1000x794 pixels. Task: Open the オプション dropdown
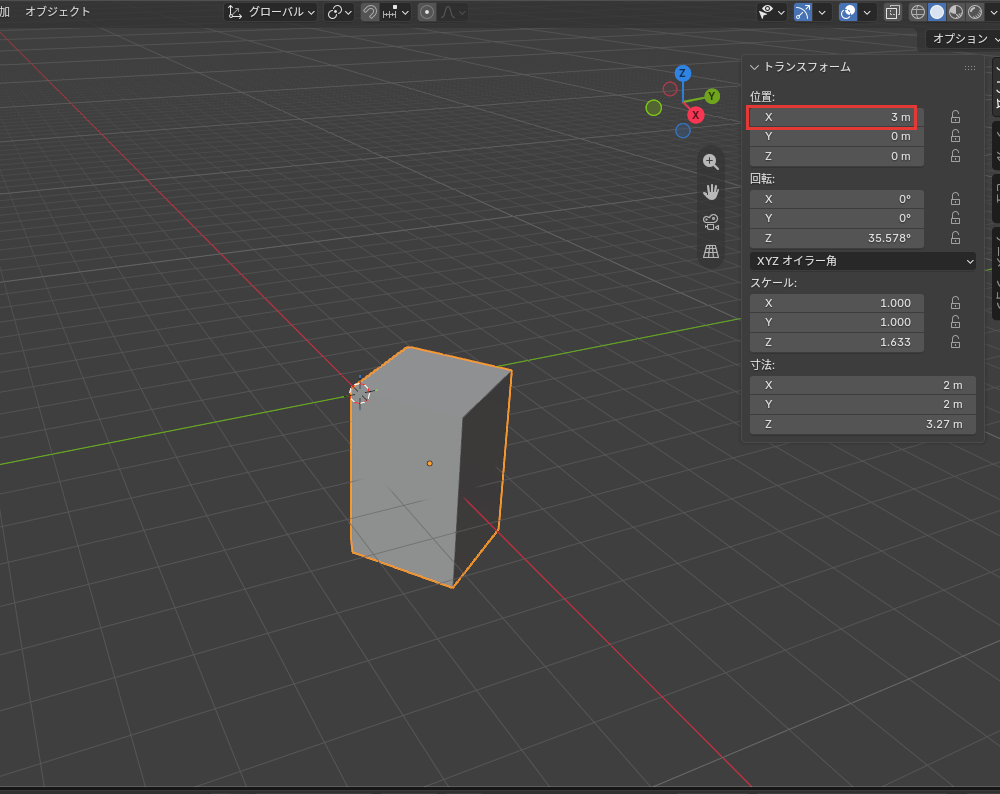pyautogui.click(x=963, y=39)
